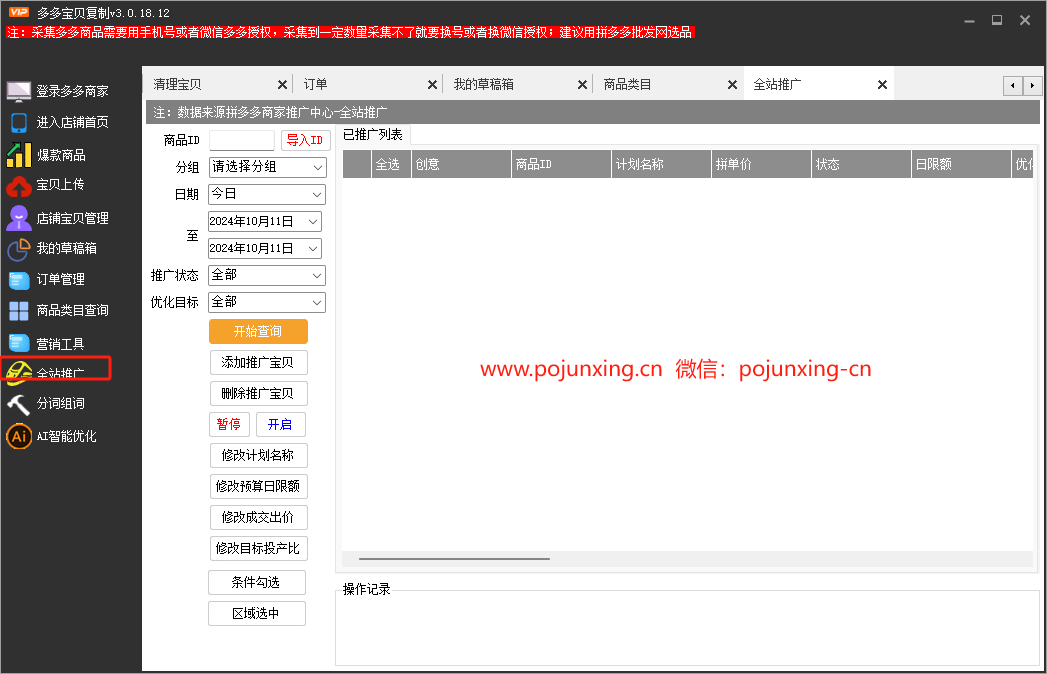Open the 已推广列表 tab
The image size is (1047, 674).
pos(373,135)
